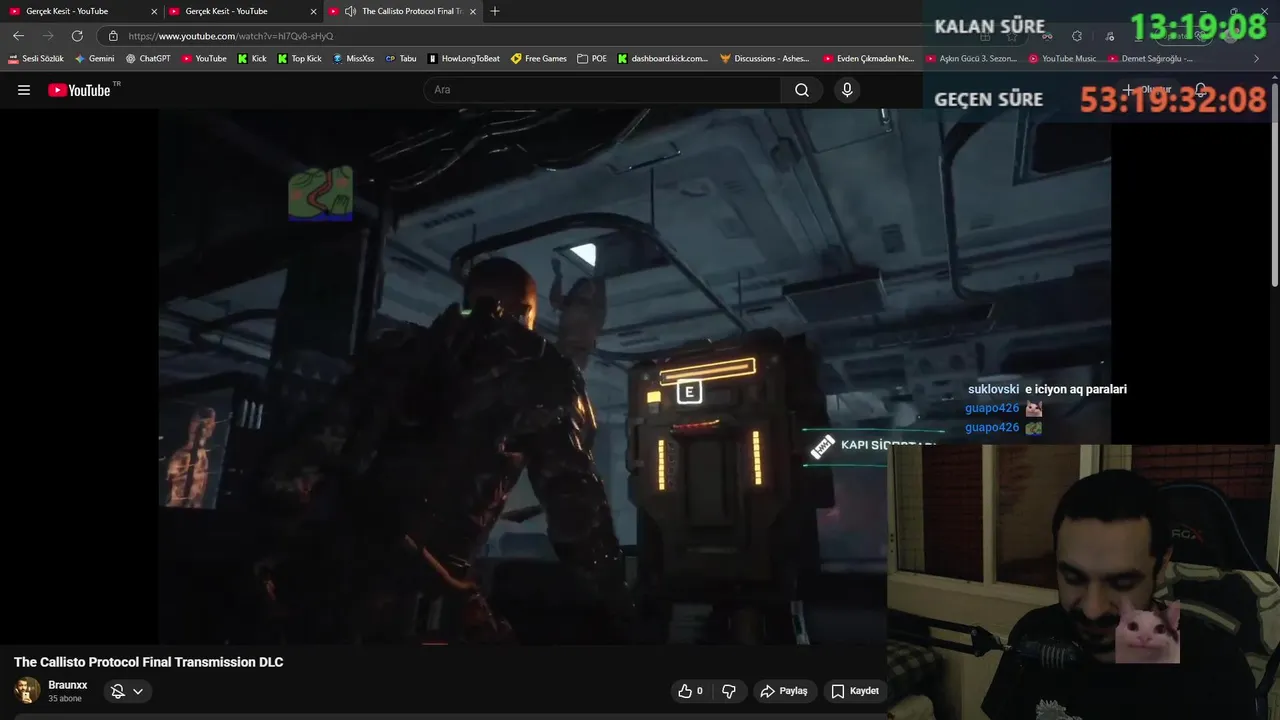Image resolution: width=1280 pixels, height=720 pixels.
Task: Open the YouTube Music bookmark
Action: tap(1062, 59)
